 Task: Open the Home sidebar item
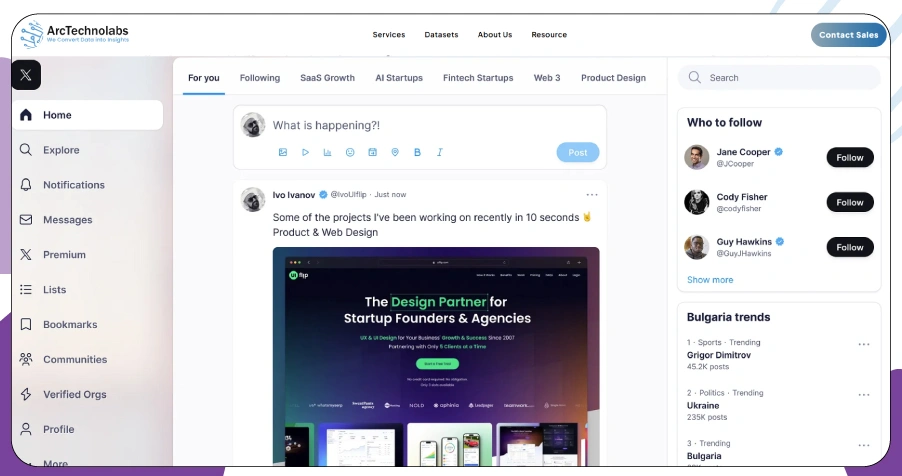pos(87,115)
